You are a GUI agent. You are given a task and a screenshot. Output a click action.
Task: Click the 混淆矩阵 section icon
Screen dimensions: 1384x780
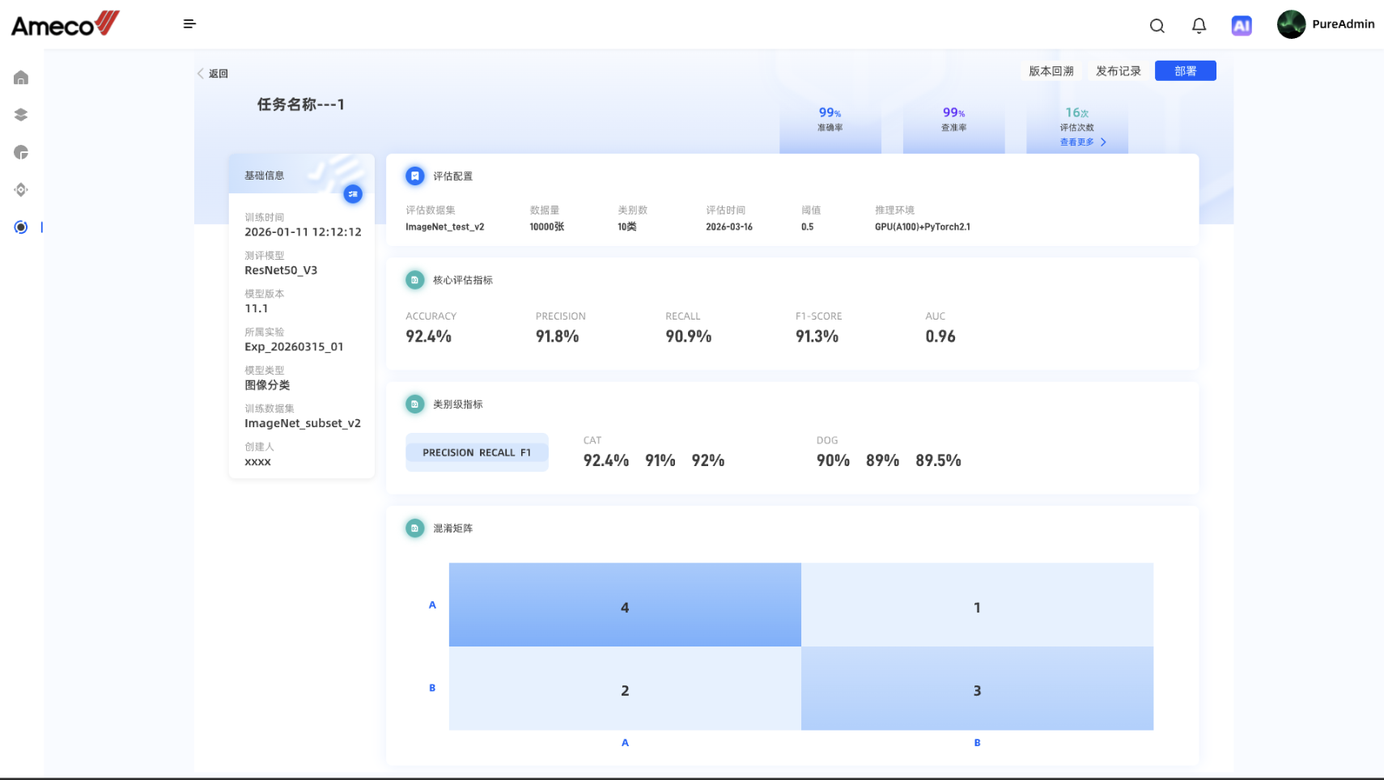click(415, 528)
